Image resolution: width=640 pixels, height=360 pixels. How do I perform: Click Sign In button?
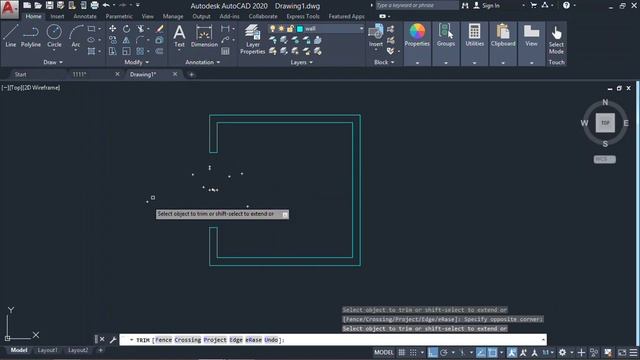(x=487, y=6)
